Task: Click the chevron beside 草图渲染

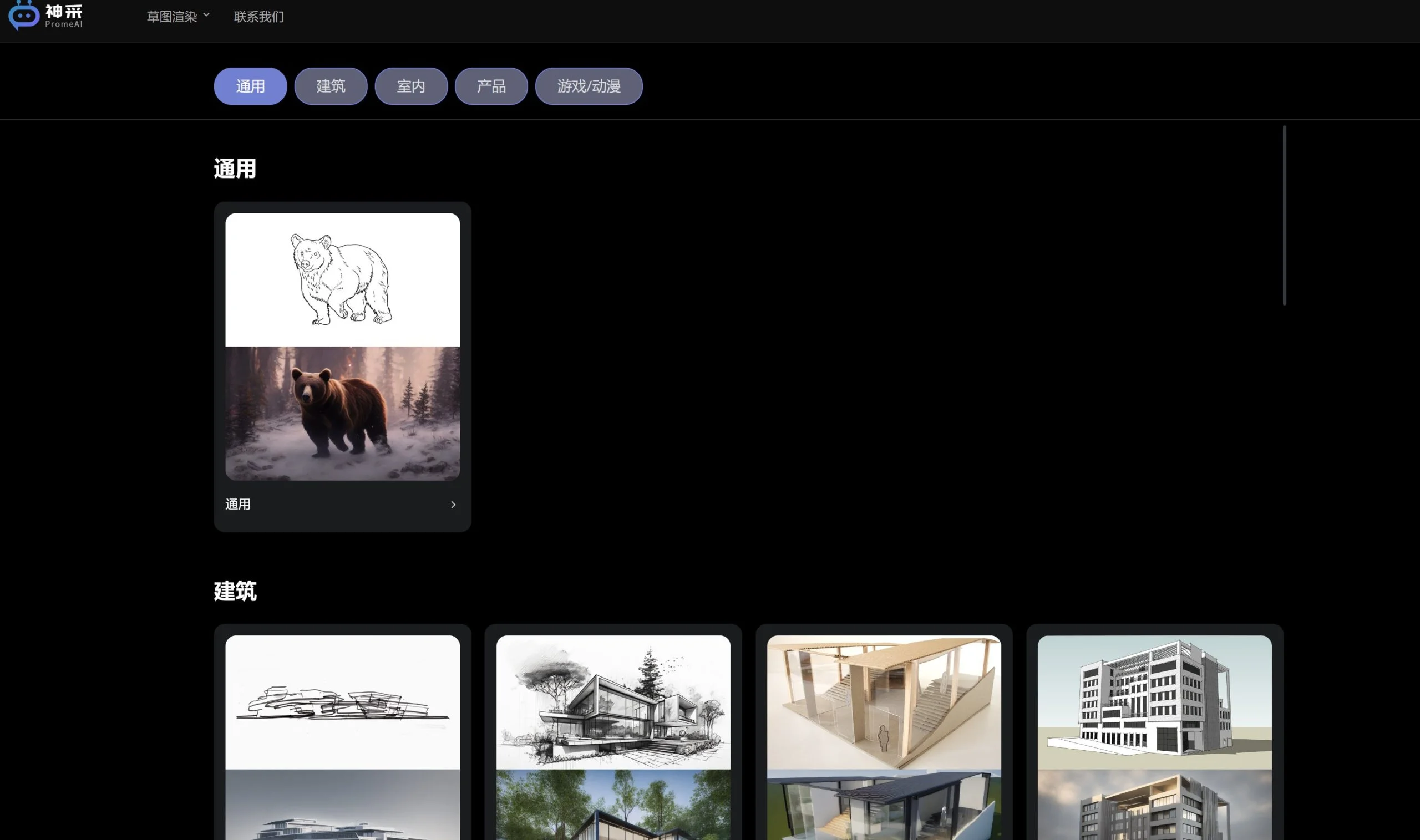Action: 206,16
